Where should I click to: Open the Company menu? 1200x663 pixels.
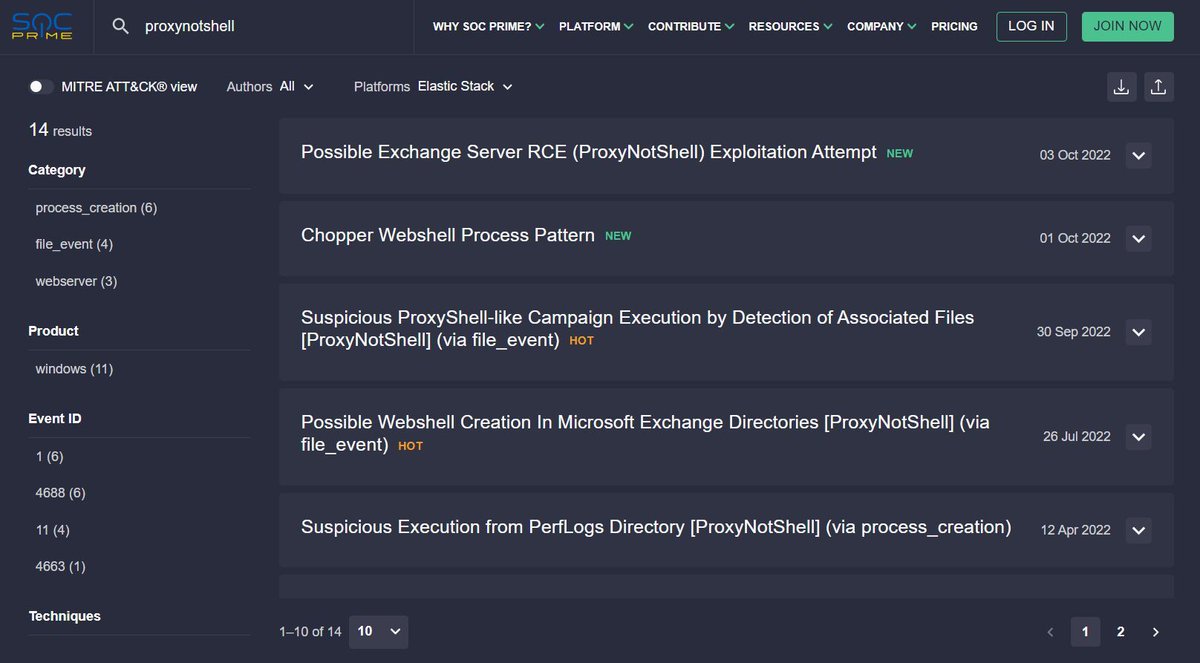[882, 27]
